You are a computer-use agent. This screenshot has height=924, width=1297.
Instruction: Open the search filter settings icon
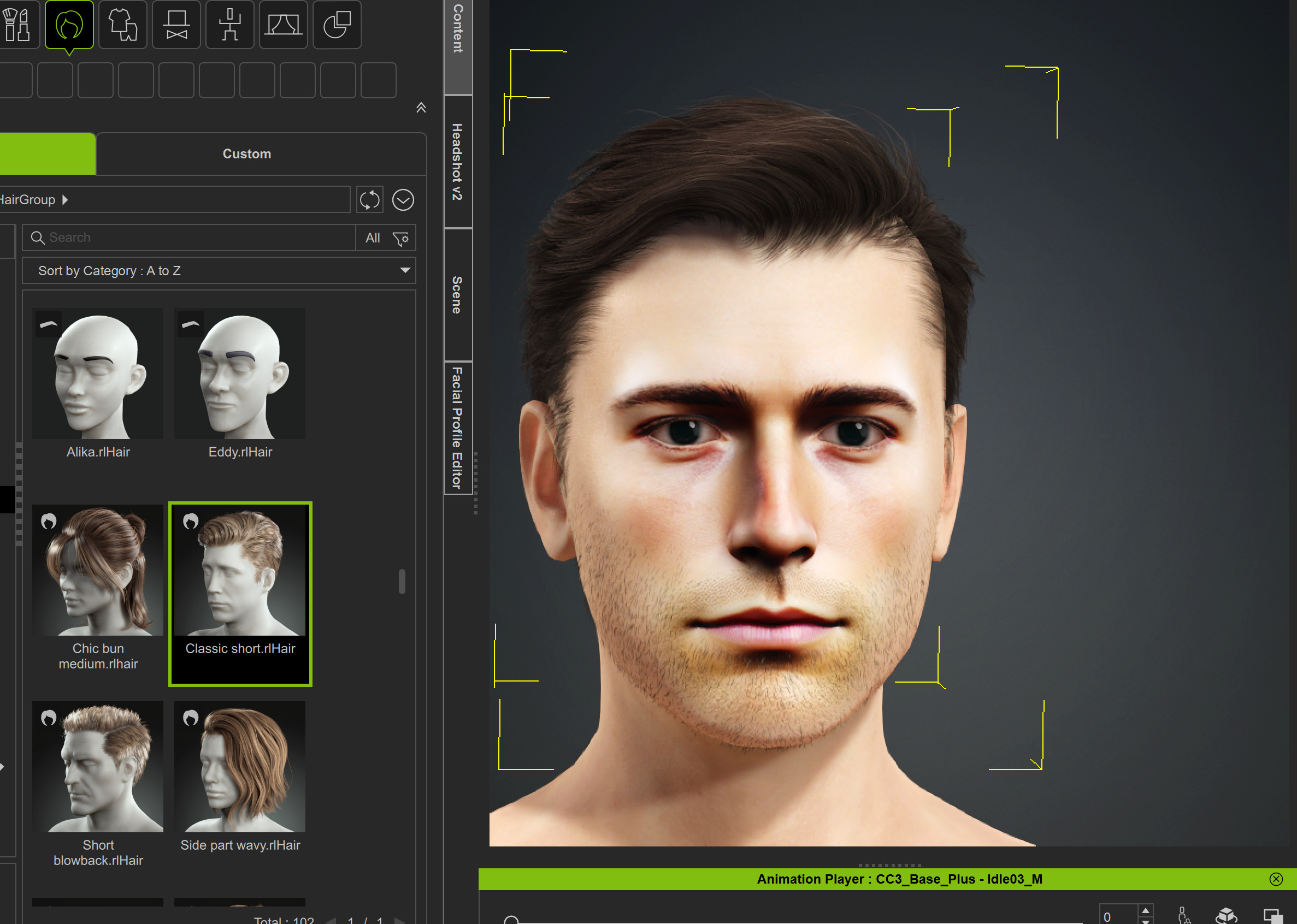click(x=400, y=239)
